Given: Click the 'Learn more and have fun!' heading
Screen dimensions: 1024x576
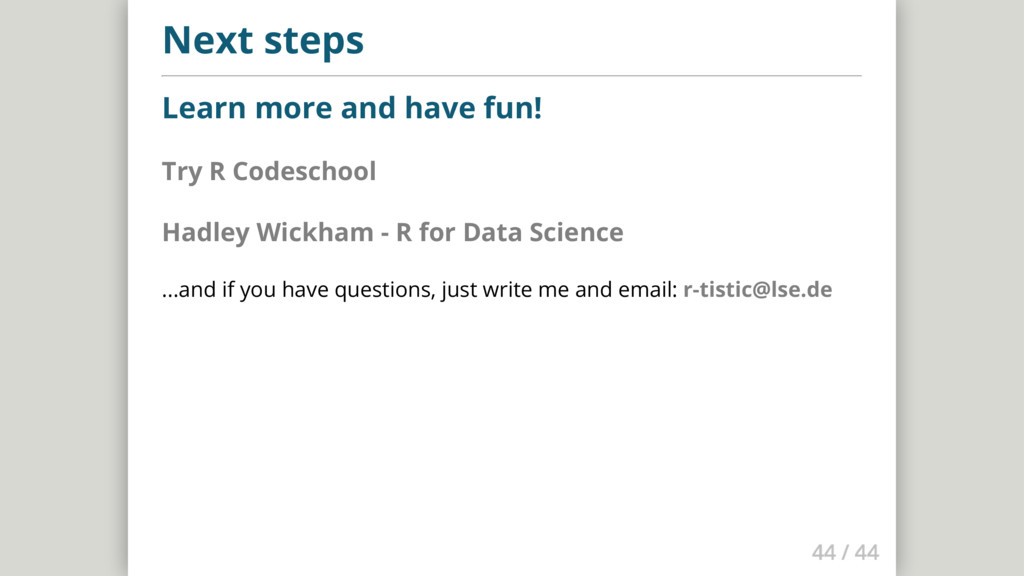Looking at the screenshot, I should (x=352, y=108).
